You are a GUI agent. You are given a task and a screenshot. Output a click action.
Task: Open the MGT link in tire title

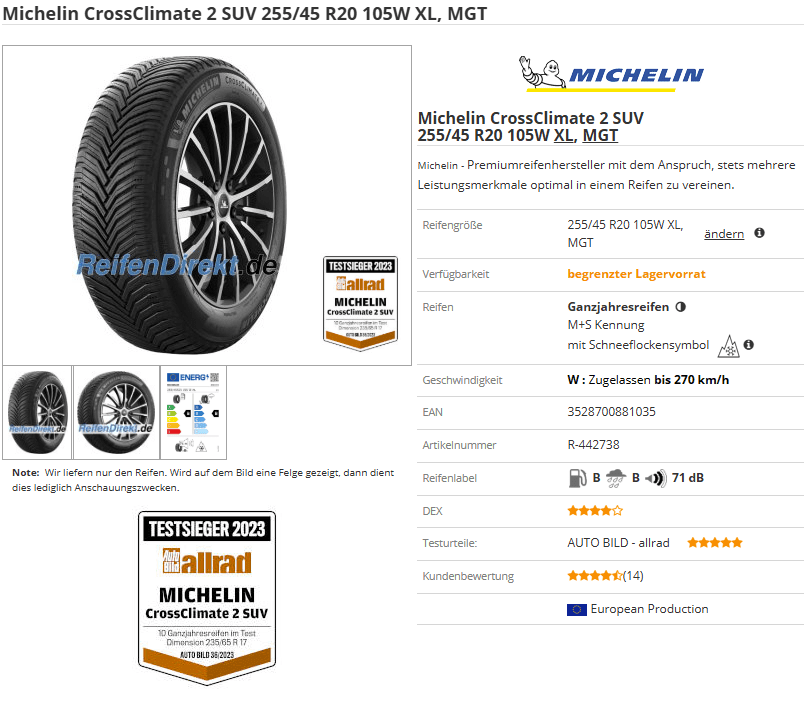point(600,135)
